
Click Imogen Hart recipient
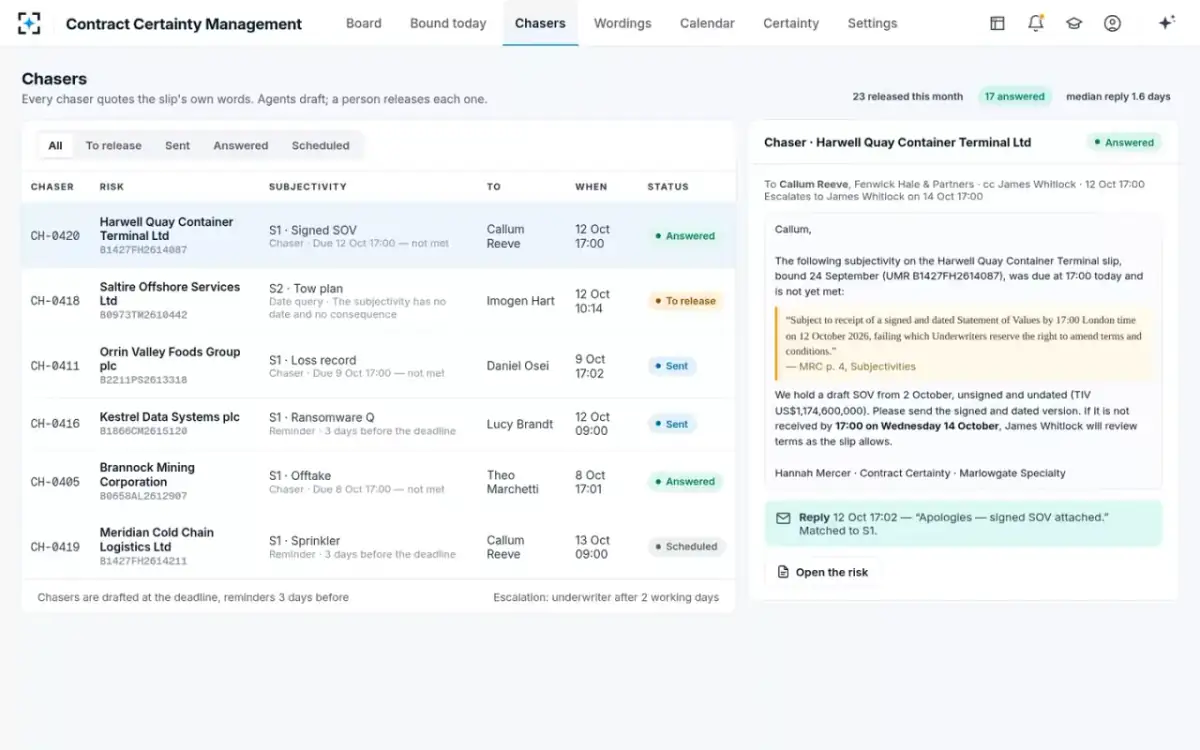[520, 301]
